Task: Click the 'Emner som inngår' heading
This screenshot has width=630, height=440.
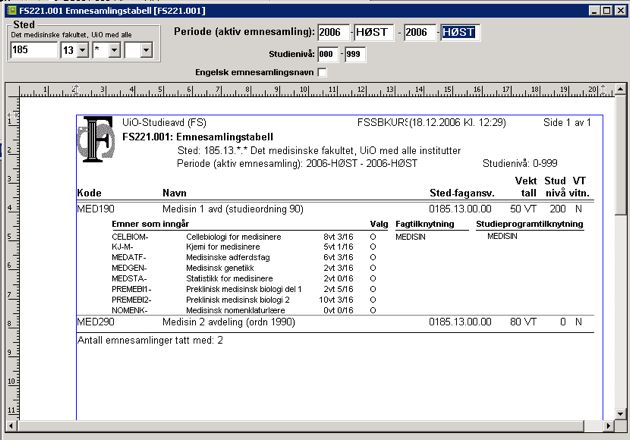Action: pos(150,224)
